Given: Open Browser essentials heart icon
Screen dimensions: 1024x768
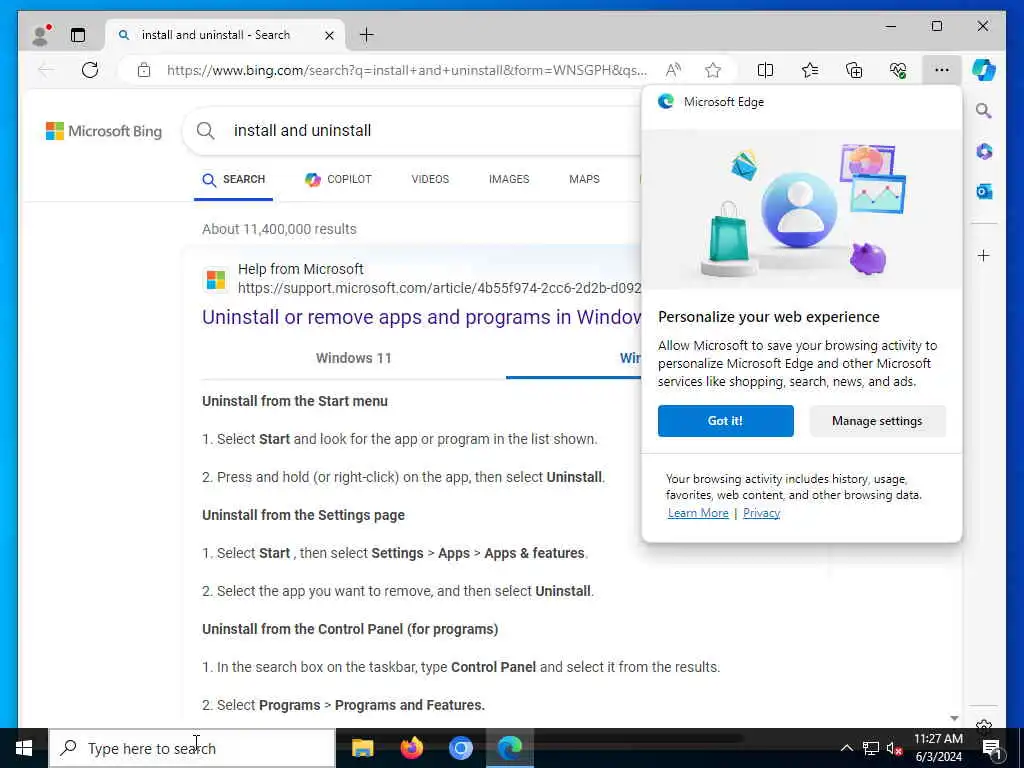Looking at the screenshot, I should coord(898,70).
